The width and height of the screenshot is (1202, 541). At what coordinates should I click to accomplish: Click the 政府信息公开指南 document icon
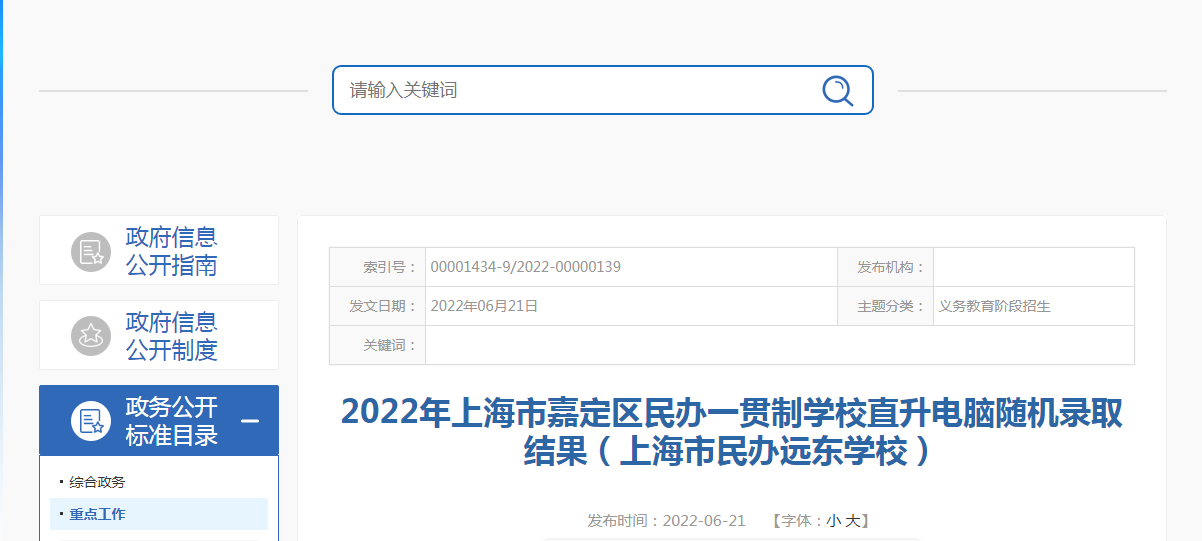(91, 251)
